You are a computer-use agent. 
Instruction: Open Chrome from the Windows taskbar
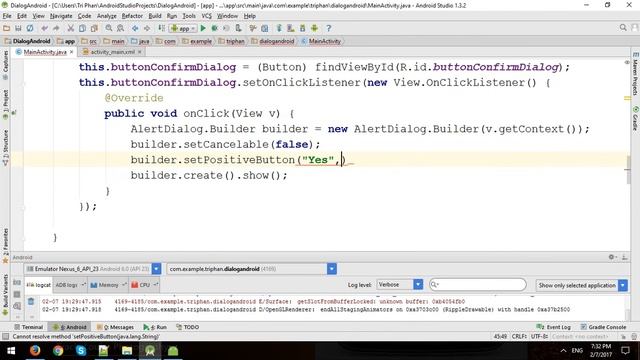click(58, 351)
